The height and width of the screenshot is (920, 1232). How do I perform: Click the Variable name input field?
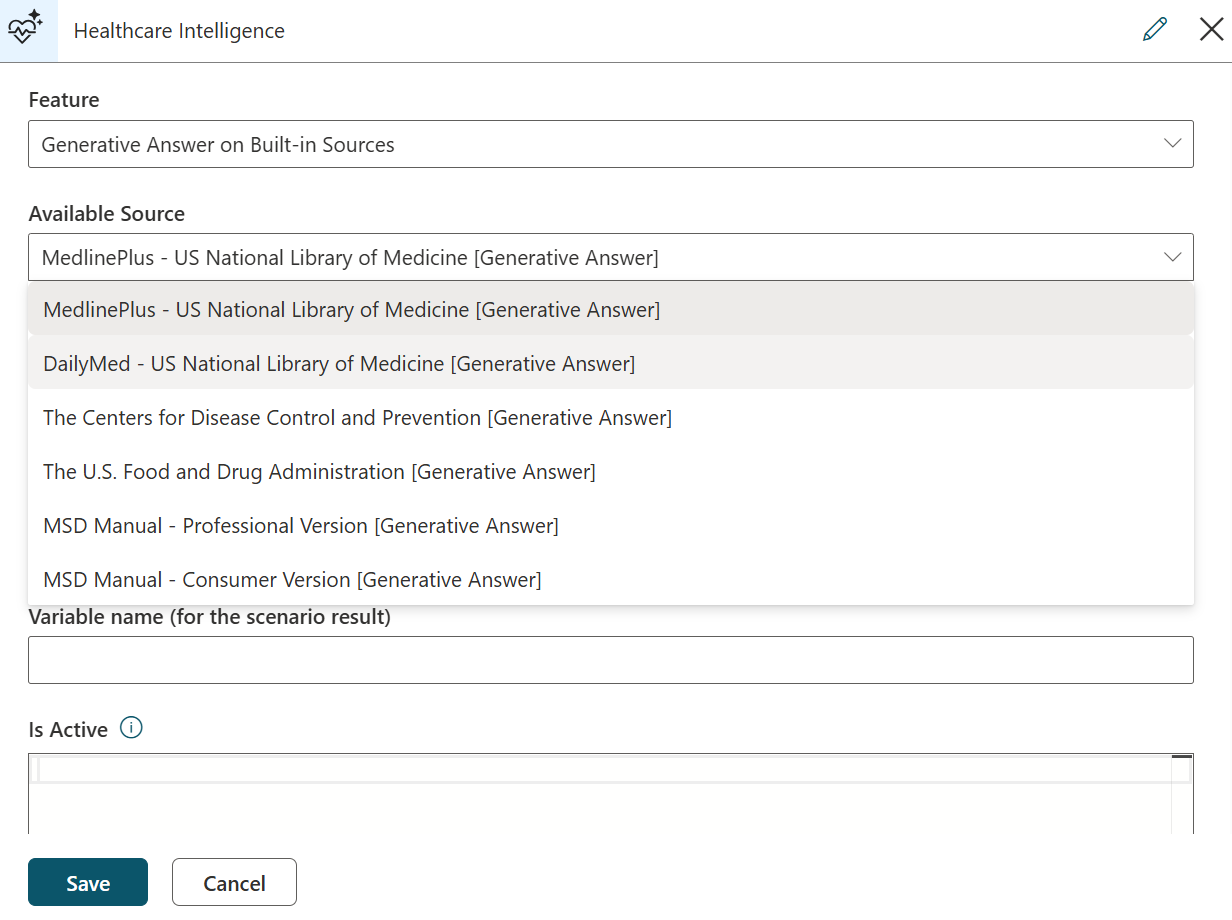610,660
